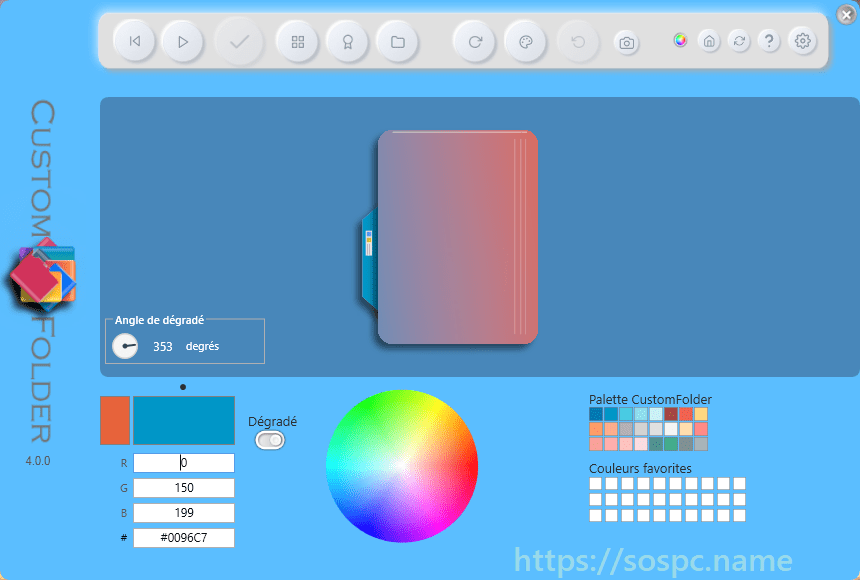Click the gradient folder preview image

pos(450,237)
